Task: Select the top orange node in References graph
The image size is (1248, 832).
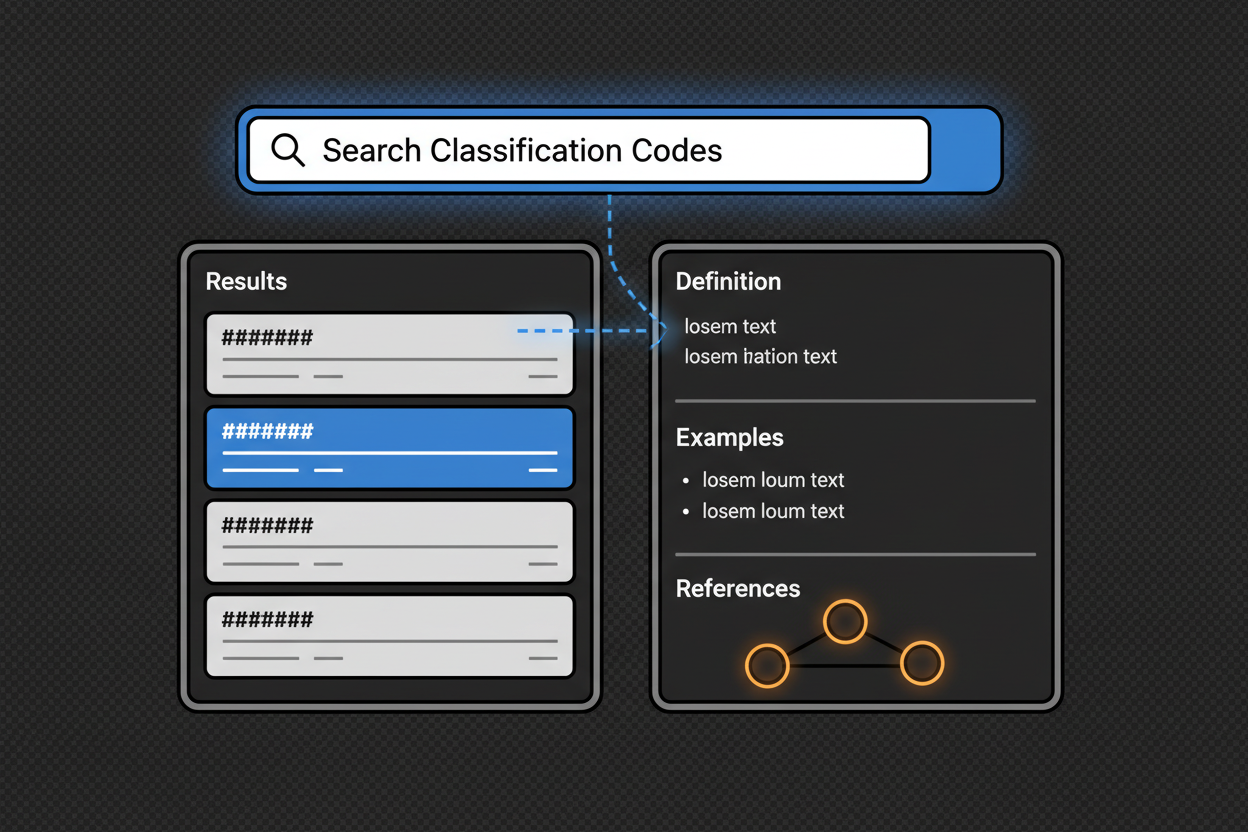Action: (845, 621)
